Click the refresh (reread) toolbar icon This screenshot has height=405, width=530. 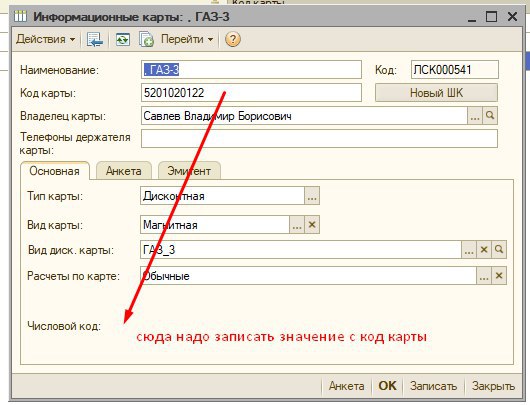tap(123, 40)
